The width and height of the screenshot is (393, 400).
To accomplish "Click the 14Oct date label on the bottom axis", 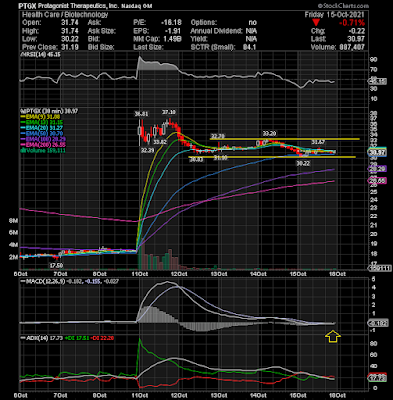I will pos(259,395).
